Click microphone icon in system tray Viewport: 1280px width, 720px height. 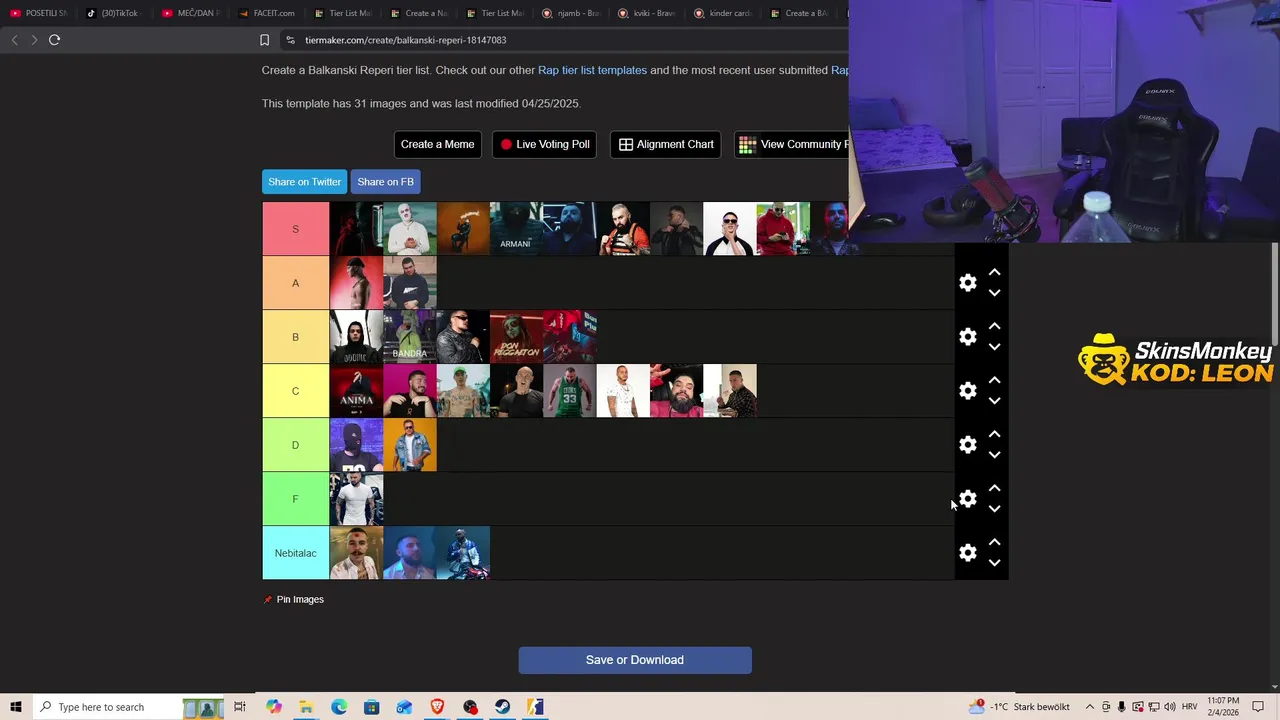point(1122,707)
